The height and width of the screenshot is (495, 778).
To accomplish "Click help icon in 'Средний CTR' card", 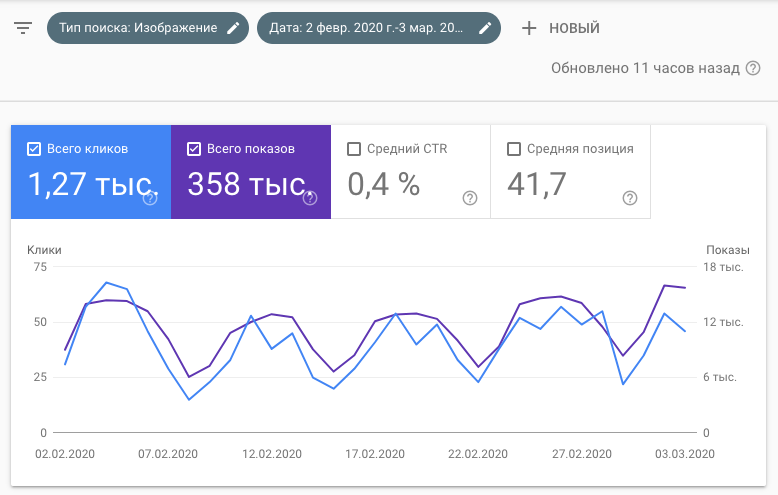I will [470, 198].
